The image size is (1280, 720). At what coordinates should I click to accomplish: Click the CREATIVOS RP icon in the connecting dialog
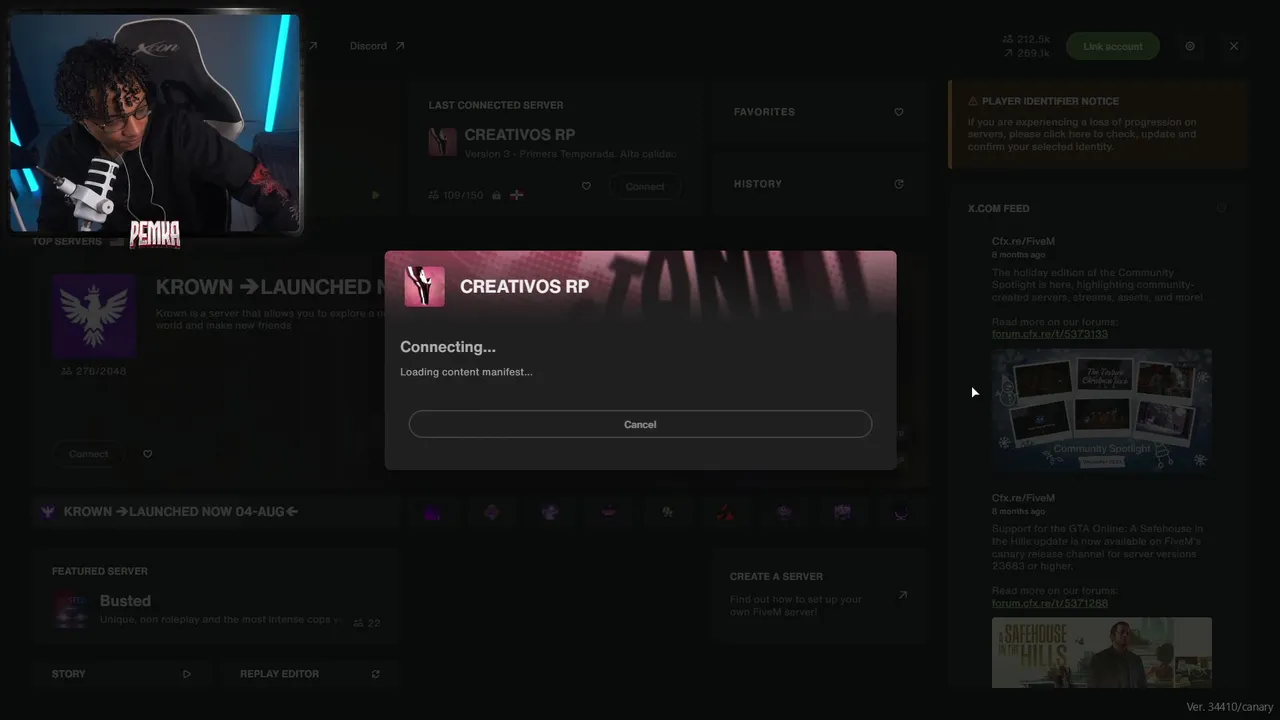[x=424, y=286]
